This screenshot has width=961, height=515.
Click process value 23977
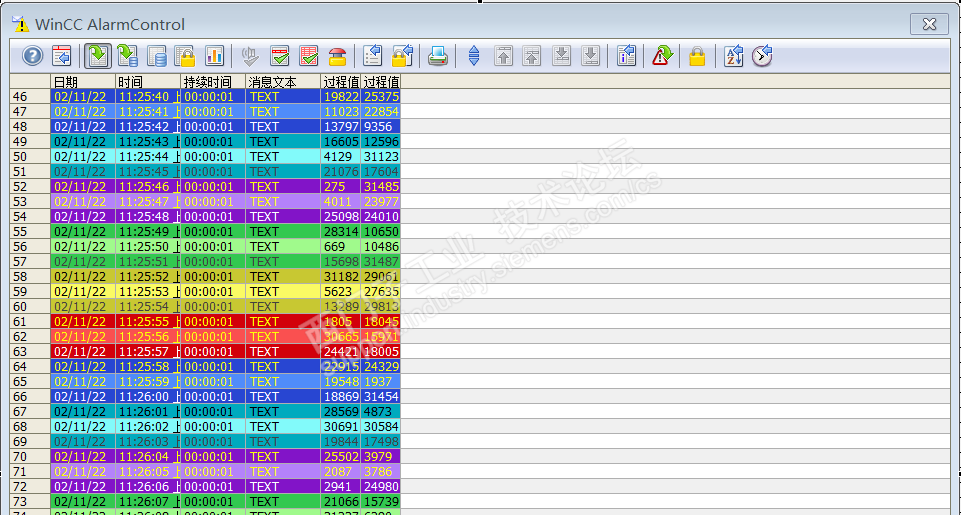pyautogui.click(x=381, y=202)
